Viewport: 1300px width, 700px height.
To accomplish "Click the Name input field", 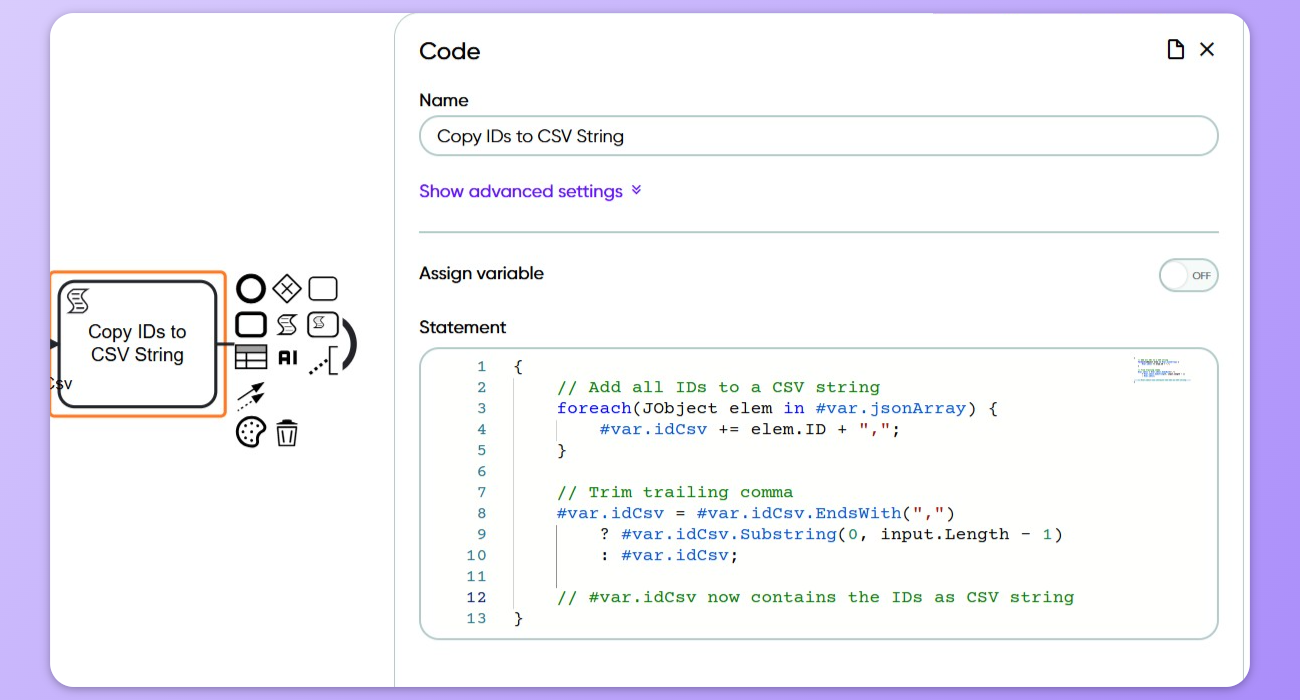I will (x=818, y=136).
